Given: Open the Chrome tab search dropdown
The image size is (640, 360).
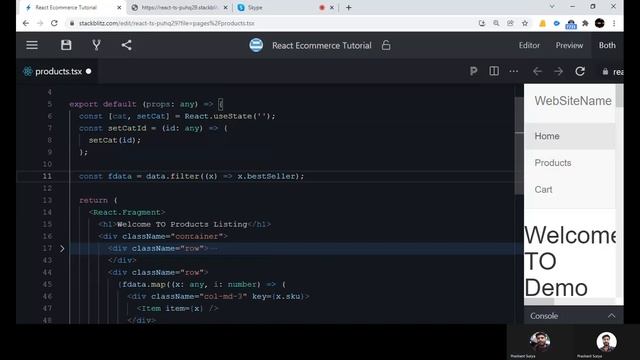Looking at the screenshot, I should coord(552,7).
